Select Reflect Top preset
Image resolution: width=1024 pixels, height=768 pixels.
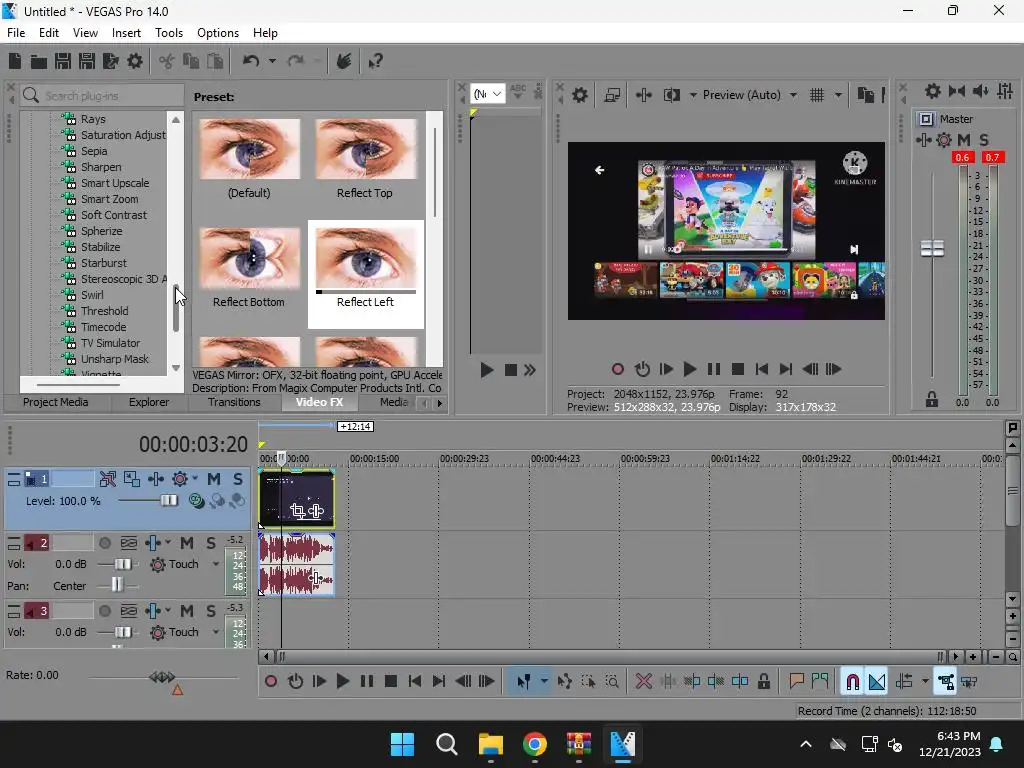365,159
